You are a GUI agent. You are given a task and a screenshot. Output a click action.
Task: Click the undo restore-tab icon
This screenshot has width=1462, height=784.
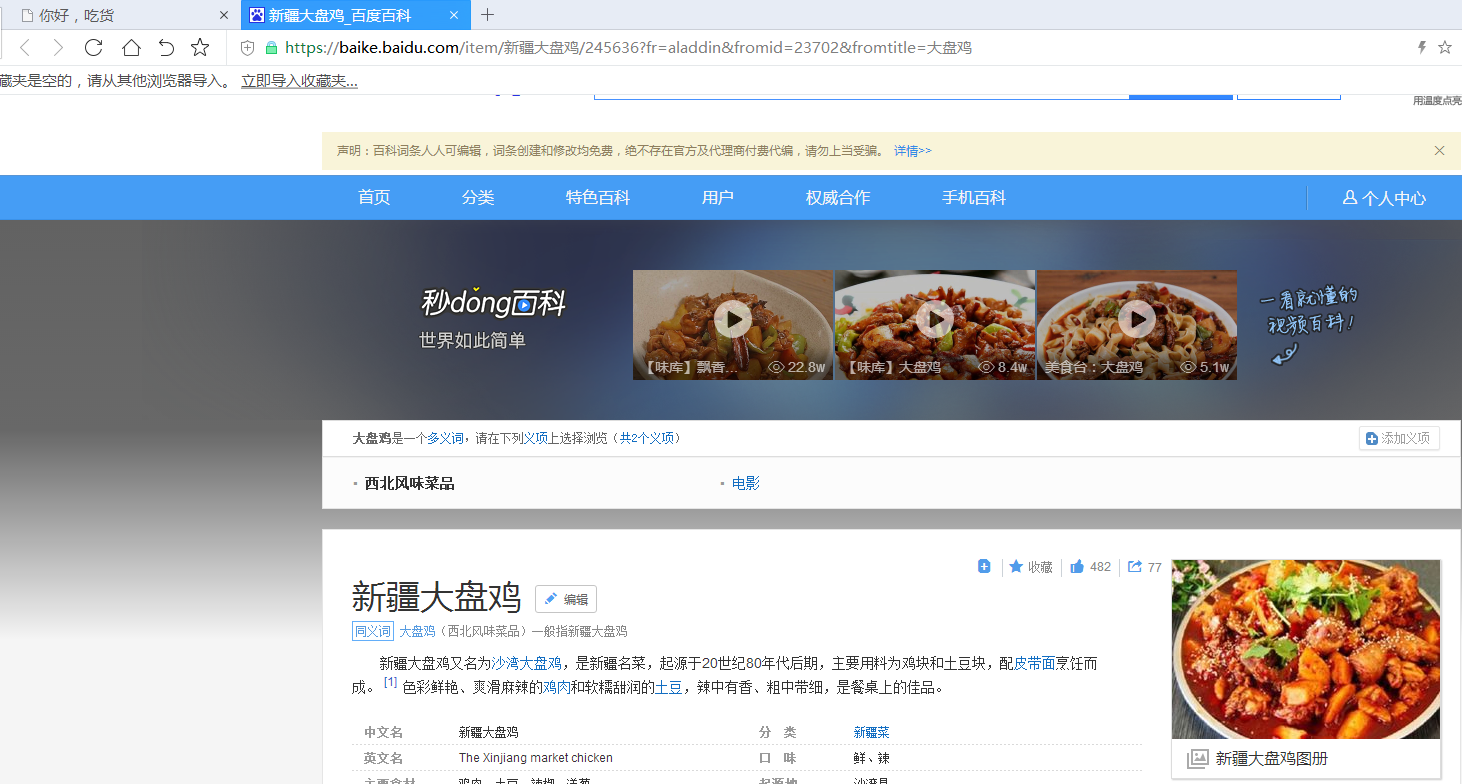point(166,47)
